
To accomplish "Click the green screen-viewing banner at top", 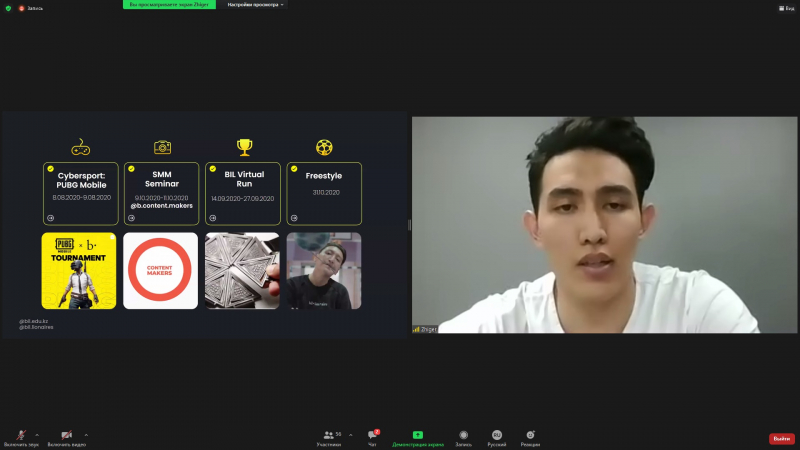I will pos(169,5).
